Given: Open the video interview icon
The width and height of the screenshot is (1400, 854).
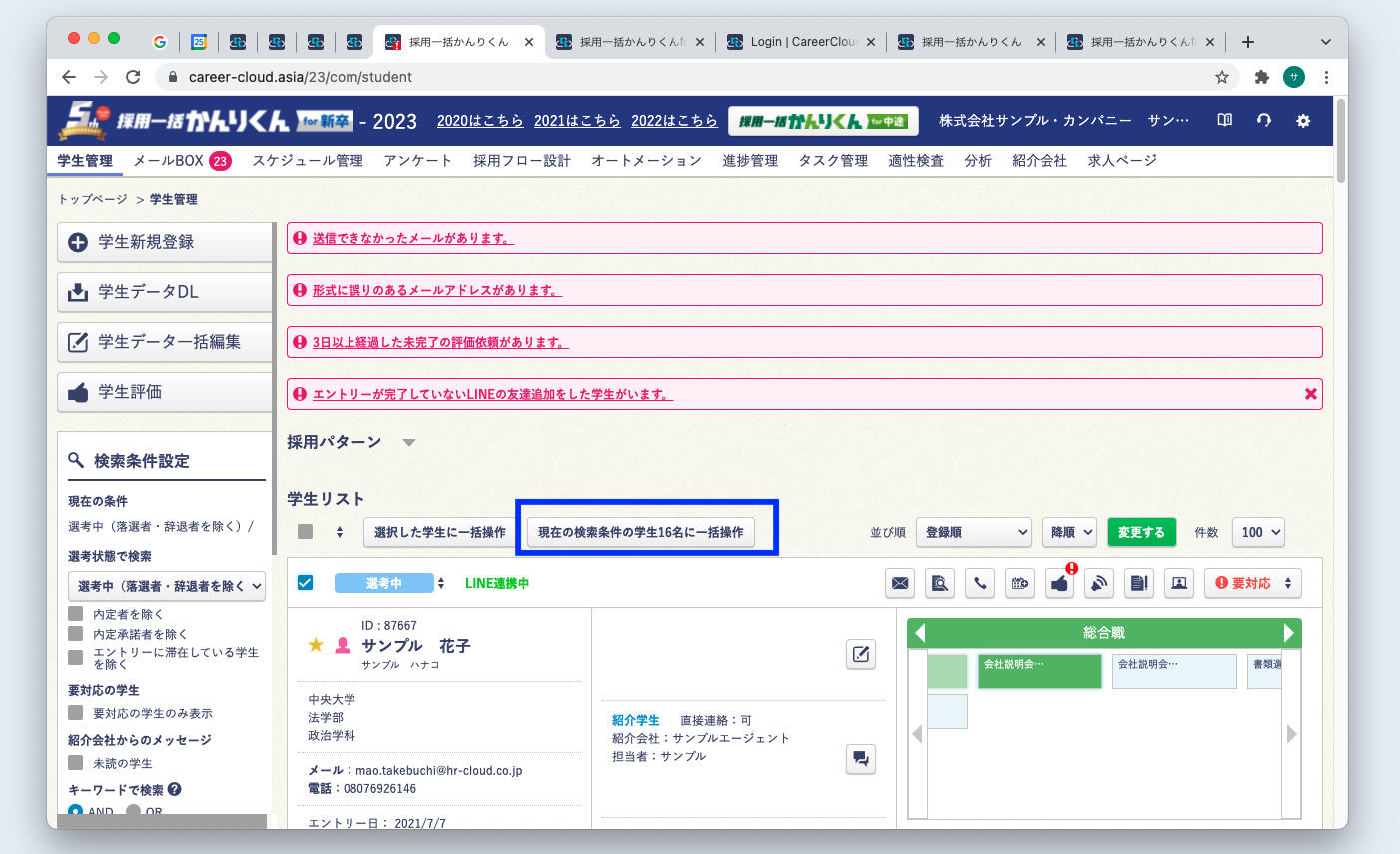Looking at the screenshot, I should [x=1179, y=583].
